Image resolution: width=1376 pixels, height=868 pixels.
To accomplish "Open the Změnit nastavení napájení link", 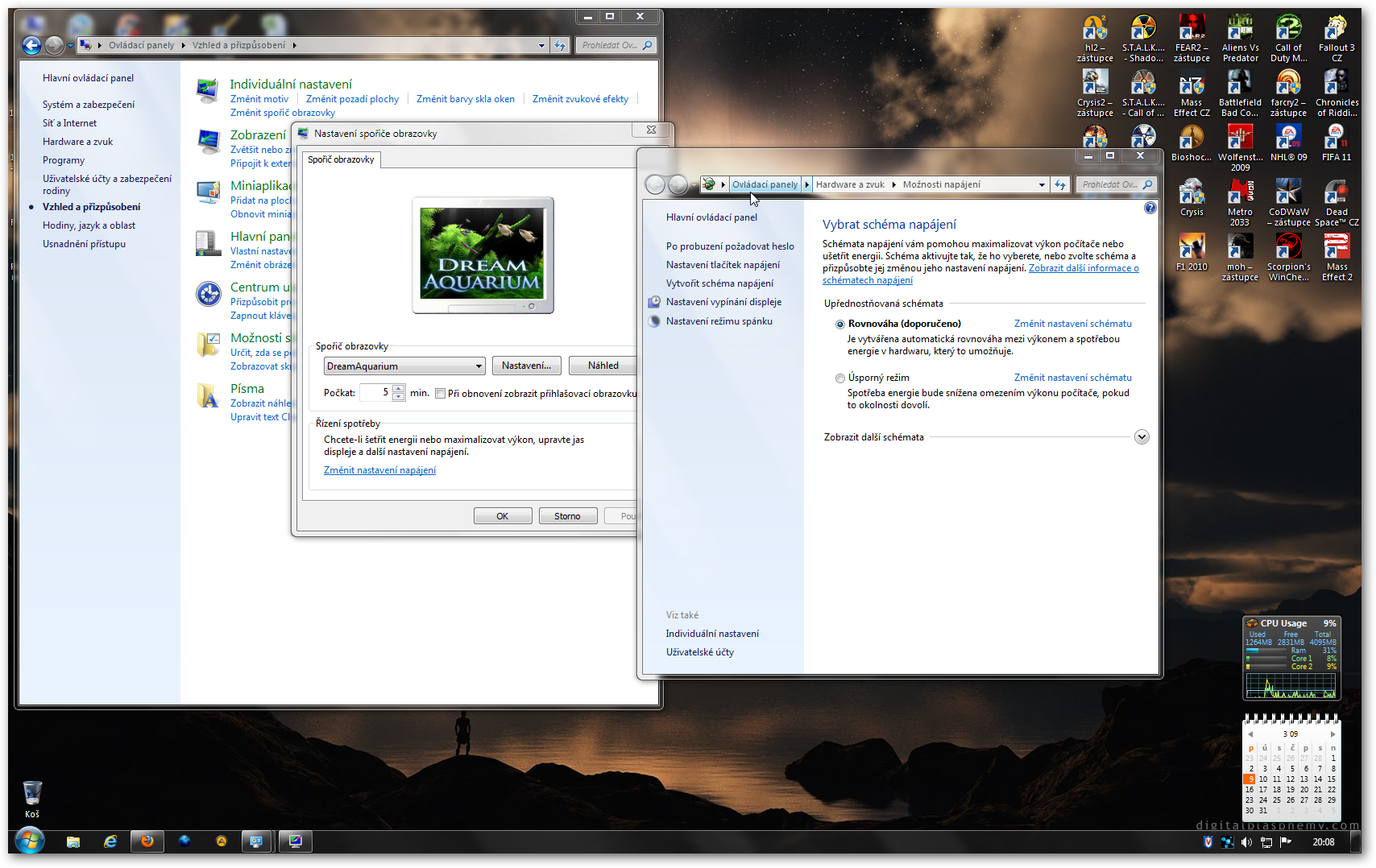I will click(379, 470).
